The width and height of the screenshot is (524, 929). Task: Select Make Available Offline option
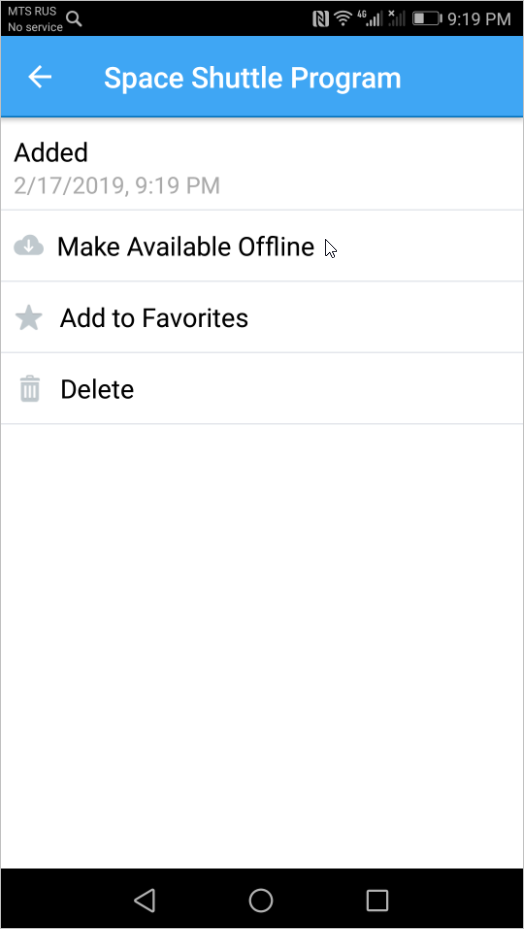tap(262, 246)
